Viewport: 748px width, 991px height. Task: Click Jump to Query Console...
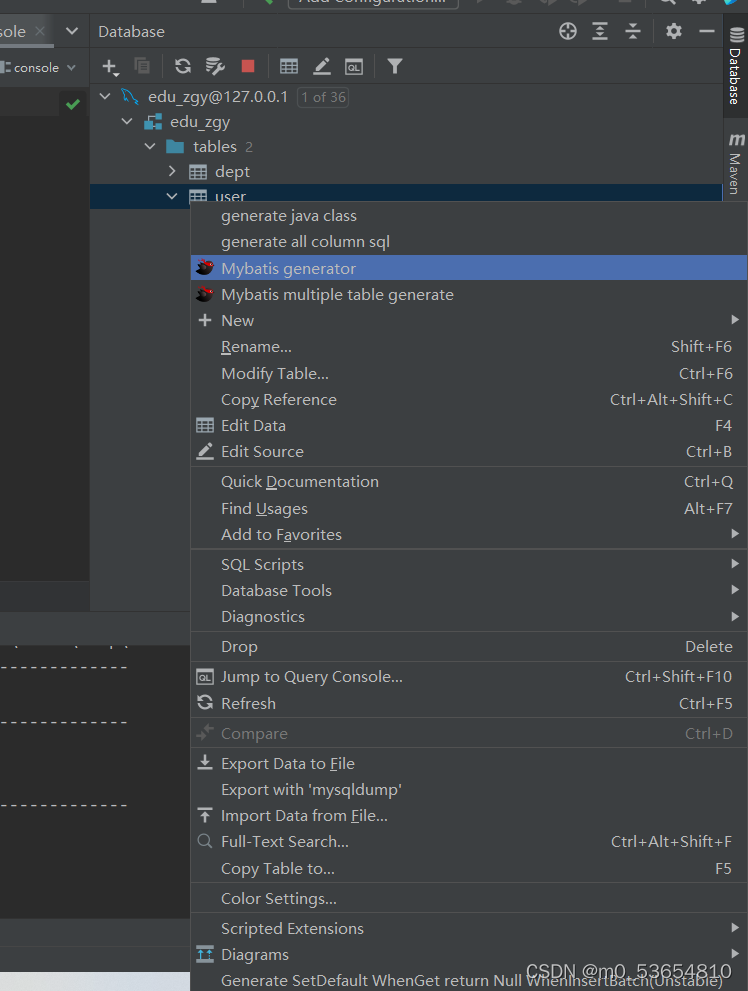click(469, 677)
